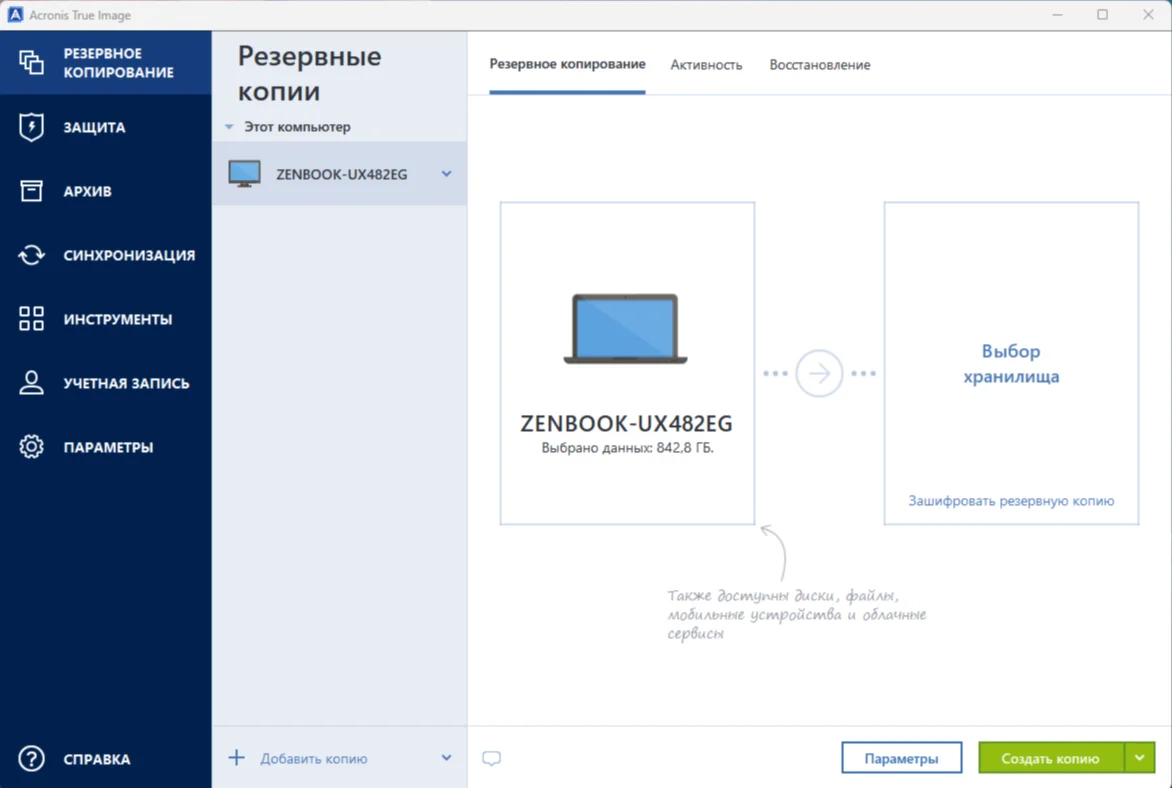Click Выбор хранилища destination text
The image size is (1172, 788).
coord(1011,363)
